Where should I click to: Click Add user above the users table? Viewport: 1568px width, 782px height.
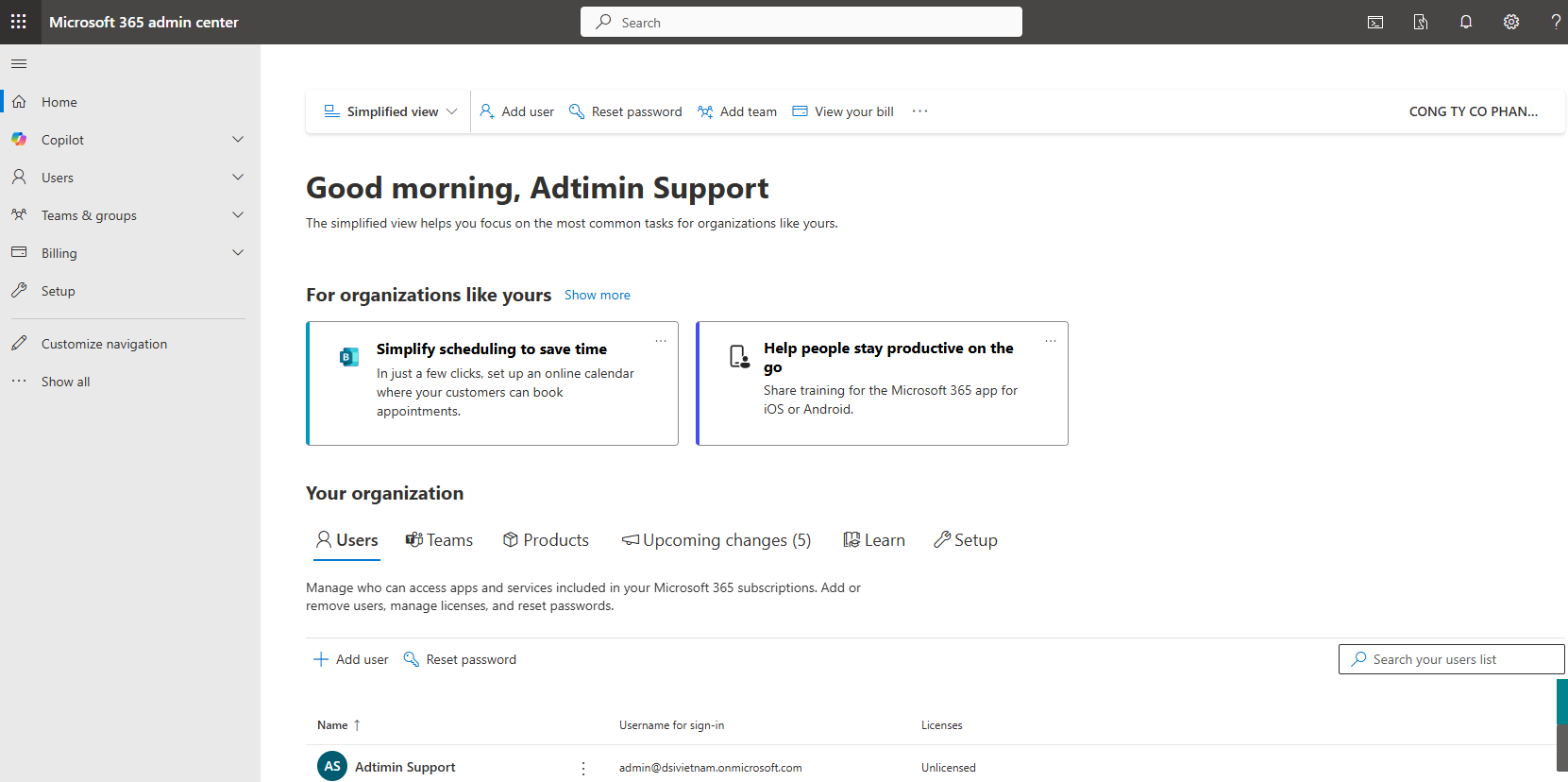pyautogui.click(x=350, y=659)
